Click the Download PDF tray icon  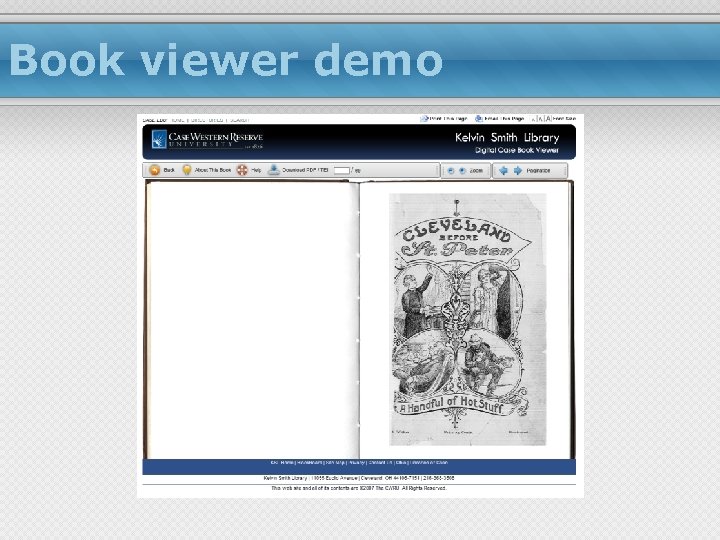point(274,170)
